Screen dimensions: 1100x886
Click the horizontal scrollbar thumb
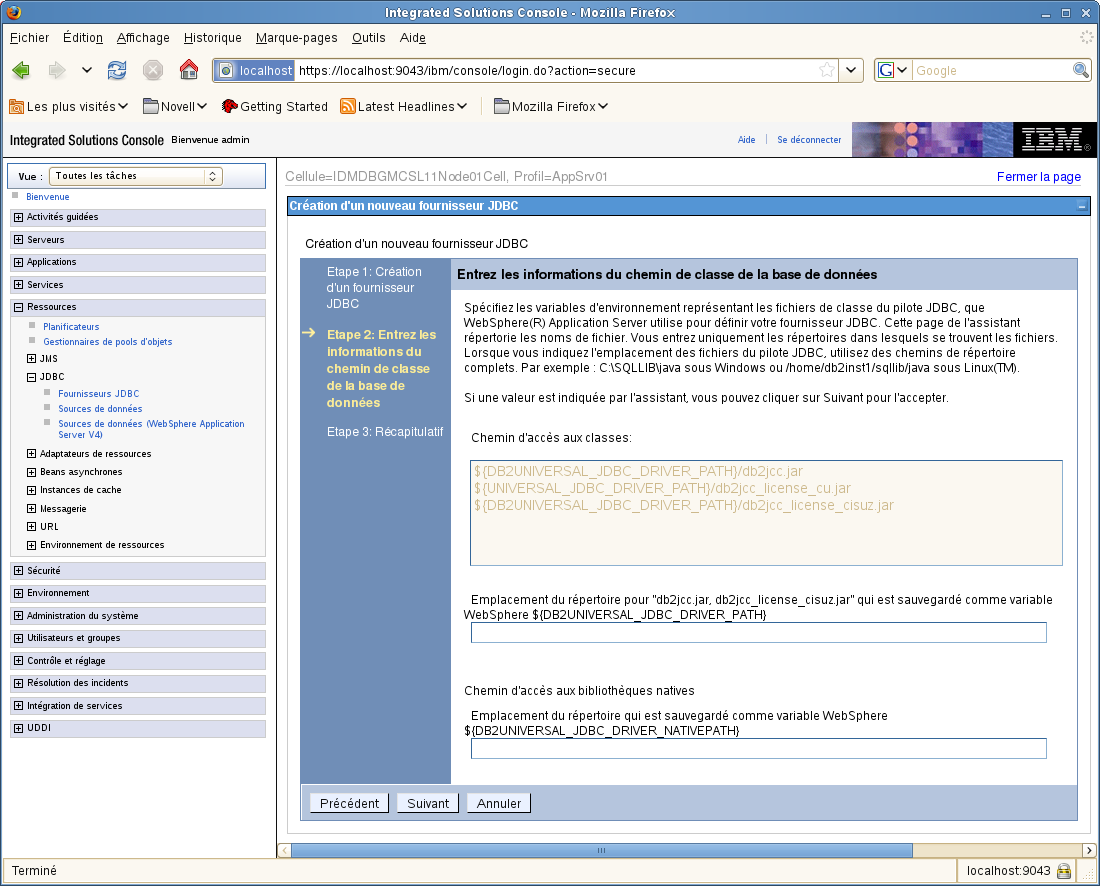pyautogui.click(x=601, y=850)
